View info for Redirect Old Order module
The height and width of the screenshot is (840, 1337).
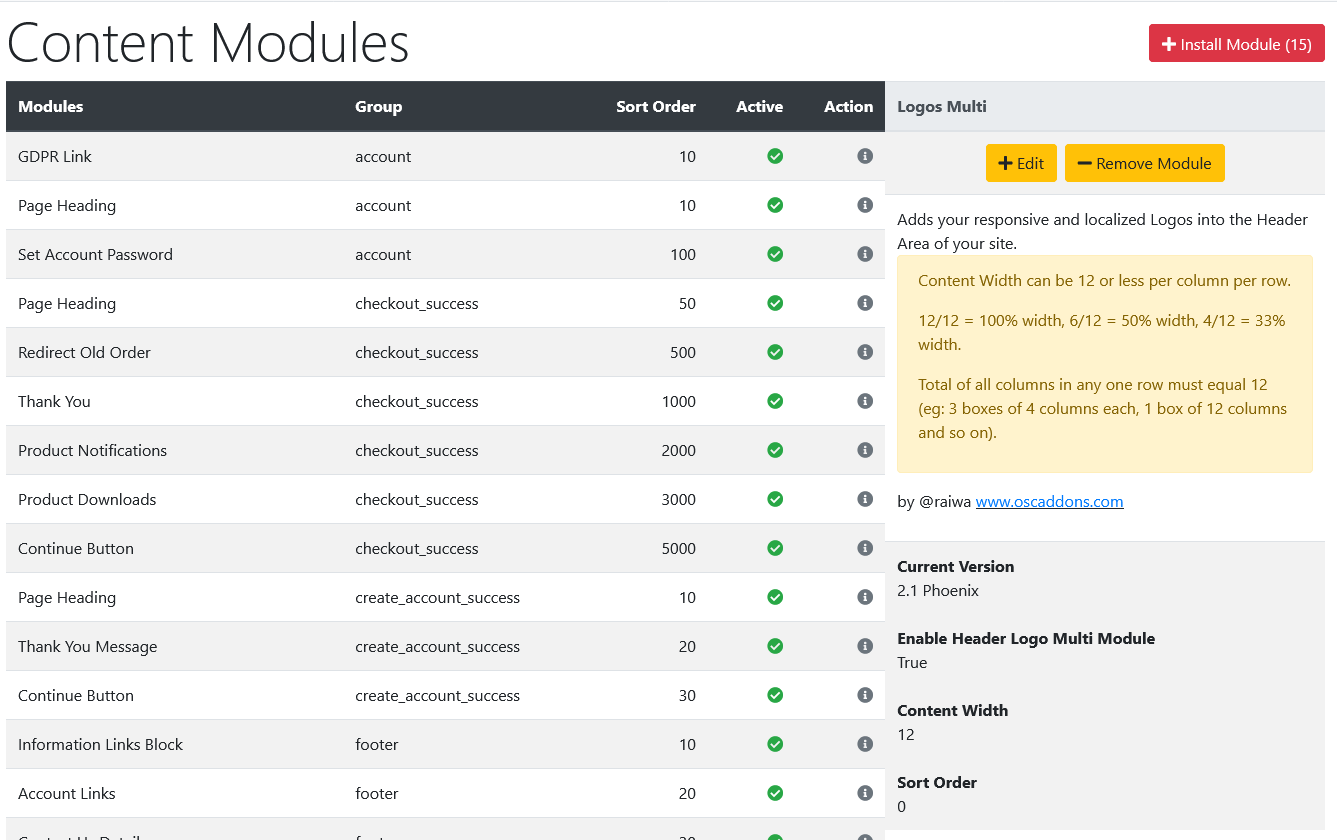865,352
